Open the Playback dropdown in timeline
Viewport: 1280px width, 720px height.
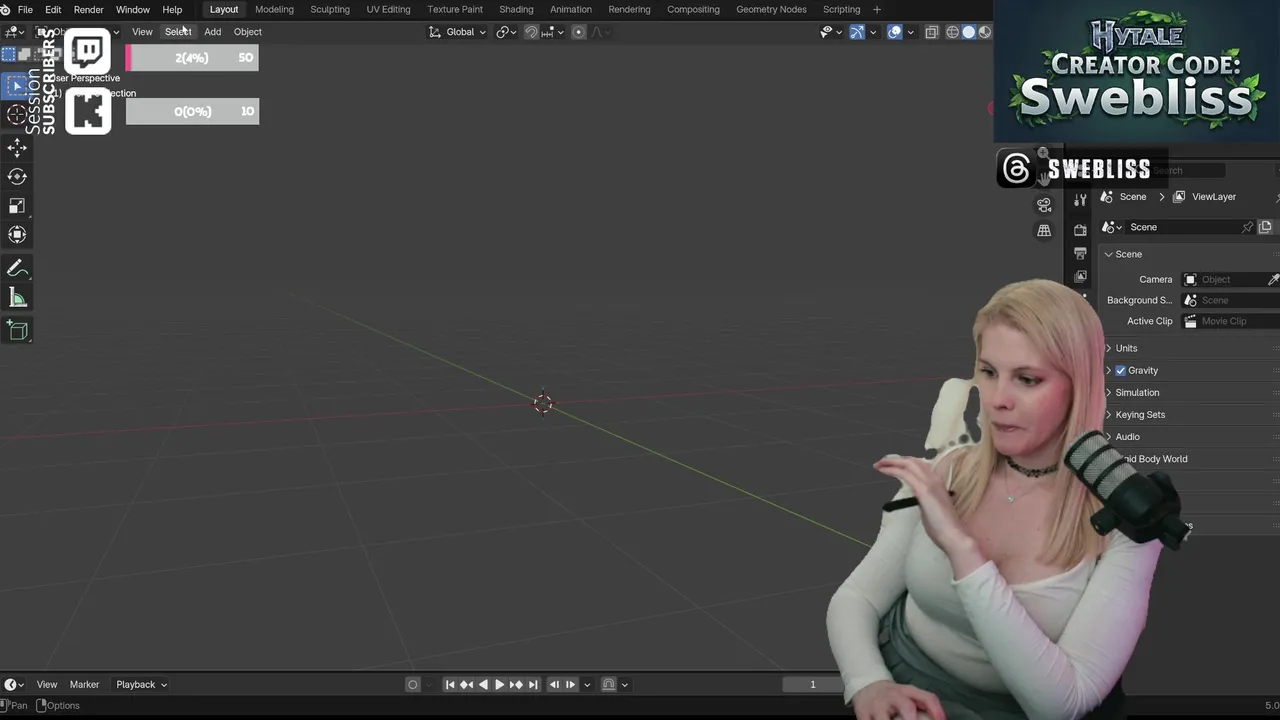141,685
